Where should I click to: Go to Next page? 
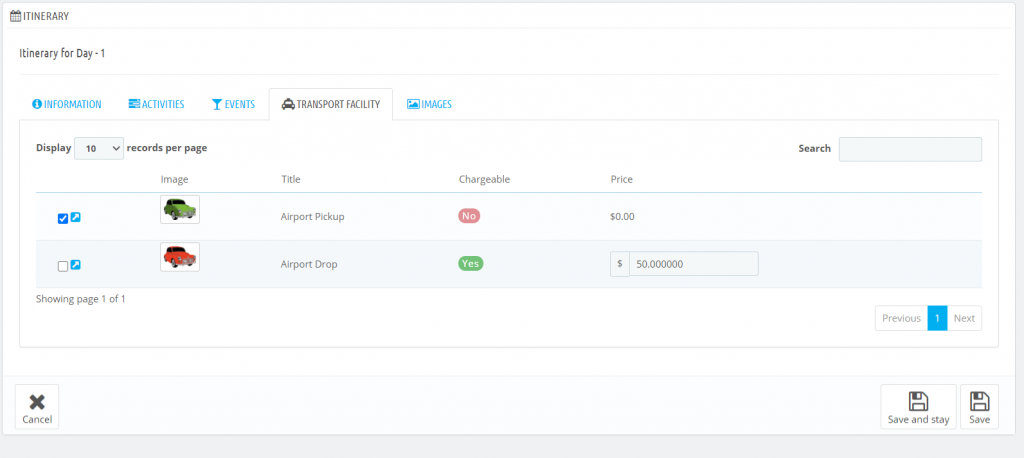pyautogui.click(x=964, y=318)
